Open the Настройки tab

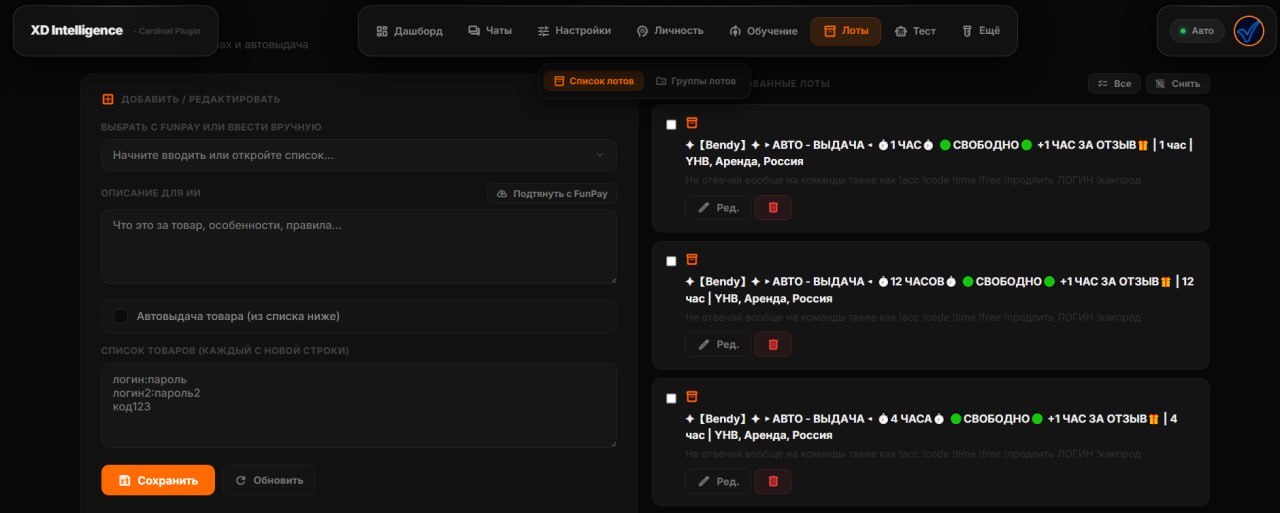pyautogui.click(x=574, y=31)
